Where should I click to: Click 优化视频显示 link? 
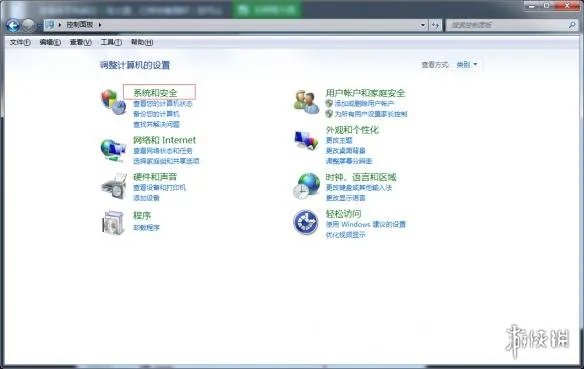[x=346, y=235]
